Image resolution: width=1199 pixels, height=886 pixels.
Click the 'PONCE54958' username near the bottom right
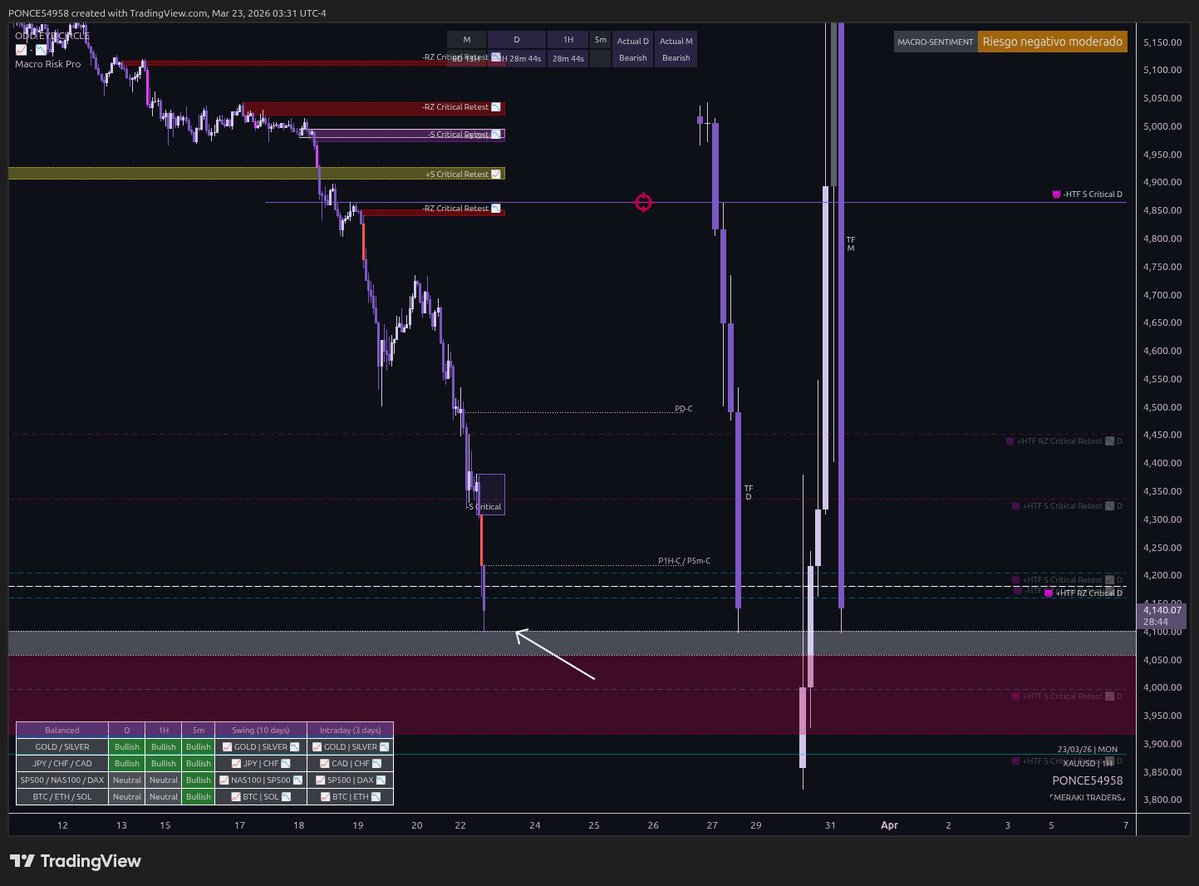[1087, 781]
